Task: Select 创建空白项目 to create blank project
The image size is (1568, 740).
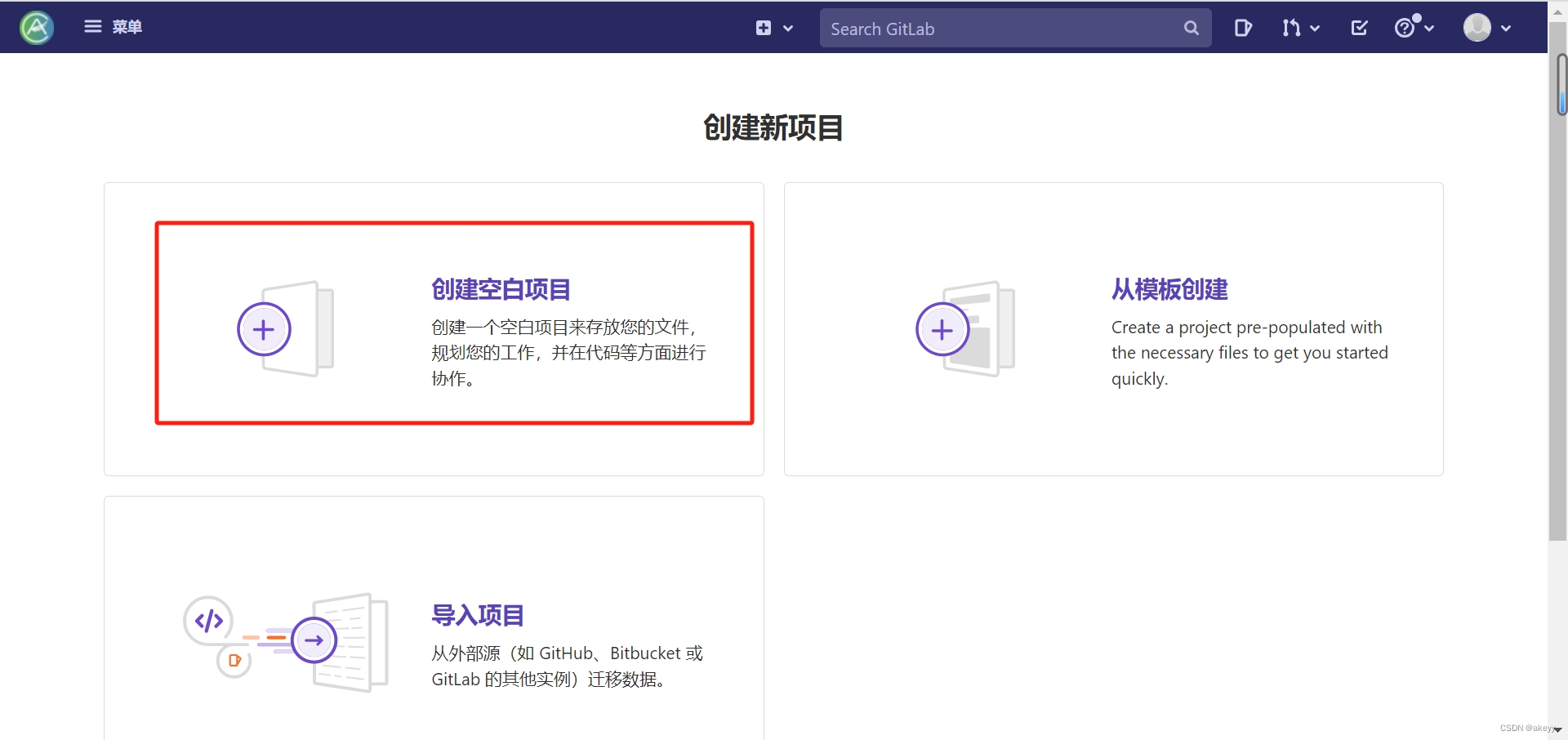Action: click(x=500, y=289)
